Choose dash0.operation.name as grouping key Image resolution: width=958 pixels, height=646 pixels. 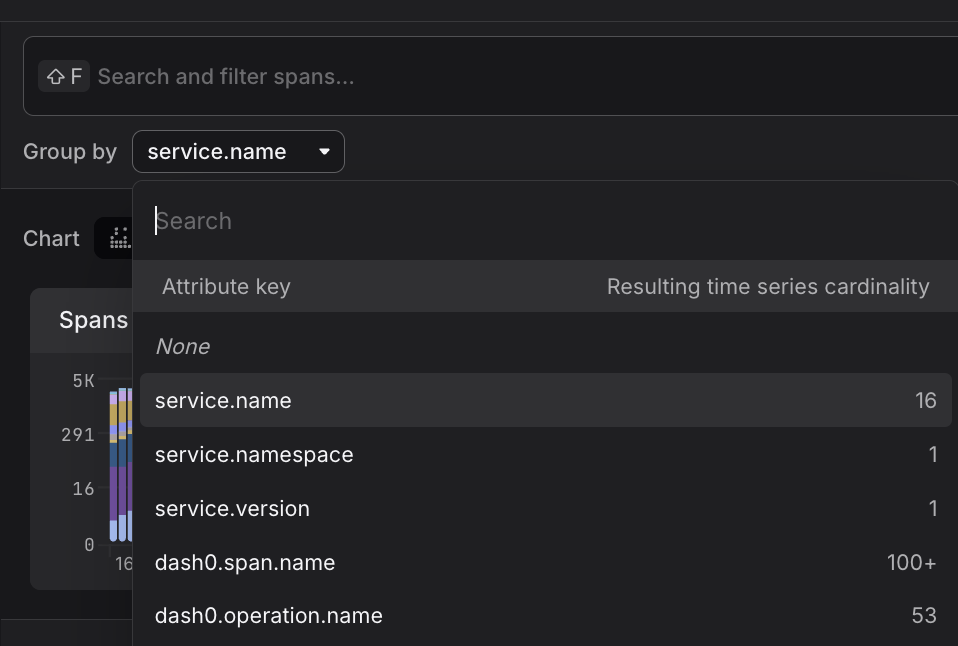tap(268, 616)
